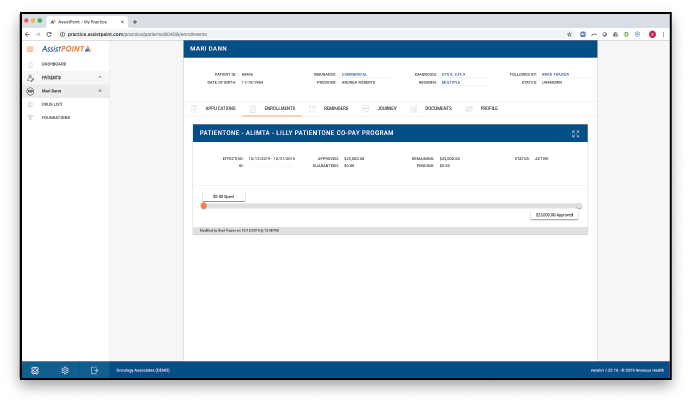The height and width of the screenshot is (406, 692).
Task: Collapse the Patients section chevron
Action: (99, 77)
